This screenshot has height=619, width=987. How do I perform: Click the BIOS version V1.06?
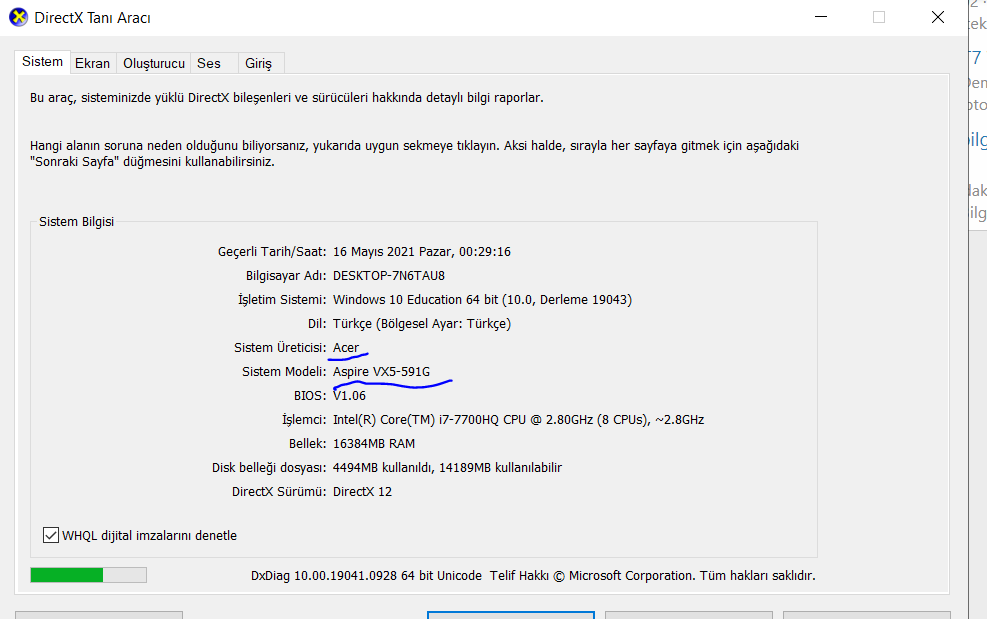[x=349, y=395]
